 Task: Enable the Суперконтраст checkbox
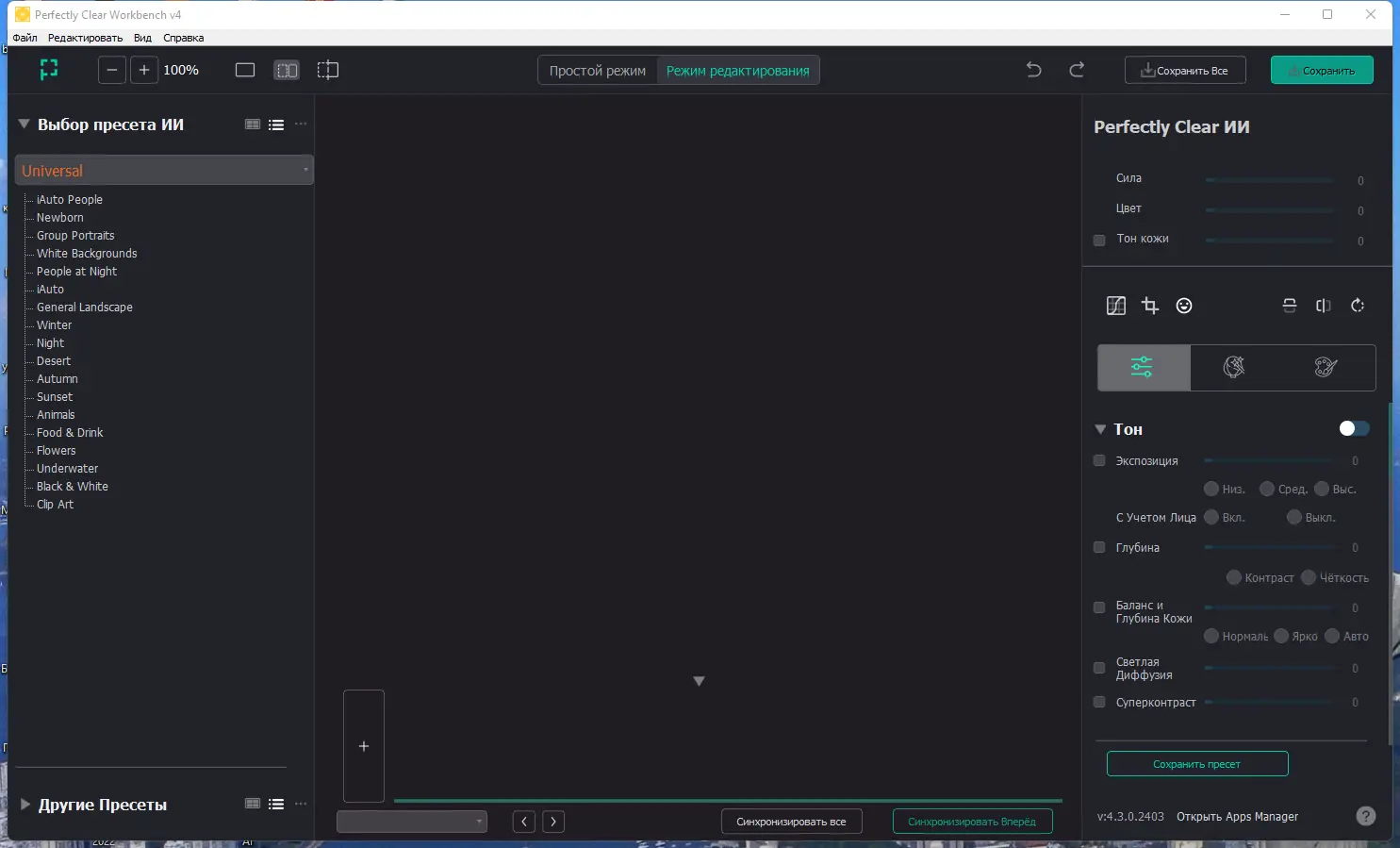[1099, 702]
